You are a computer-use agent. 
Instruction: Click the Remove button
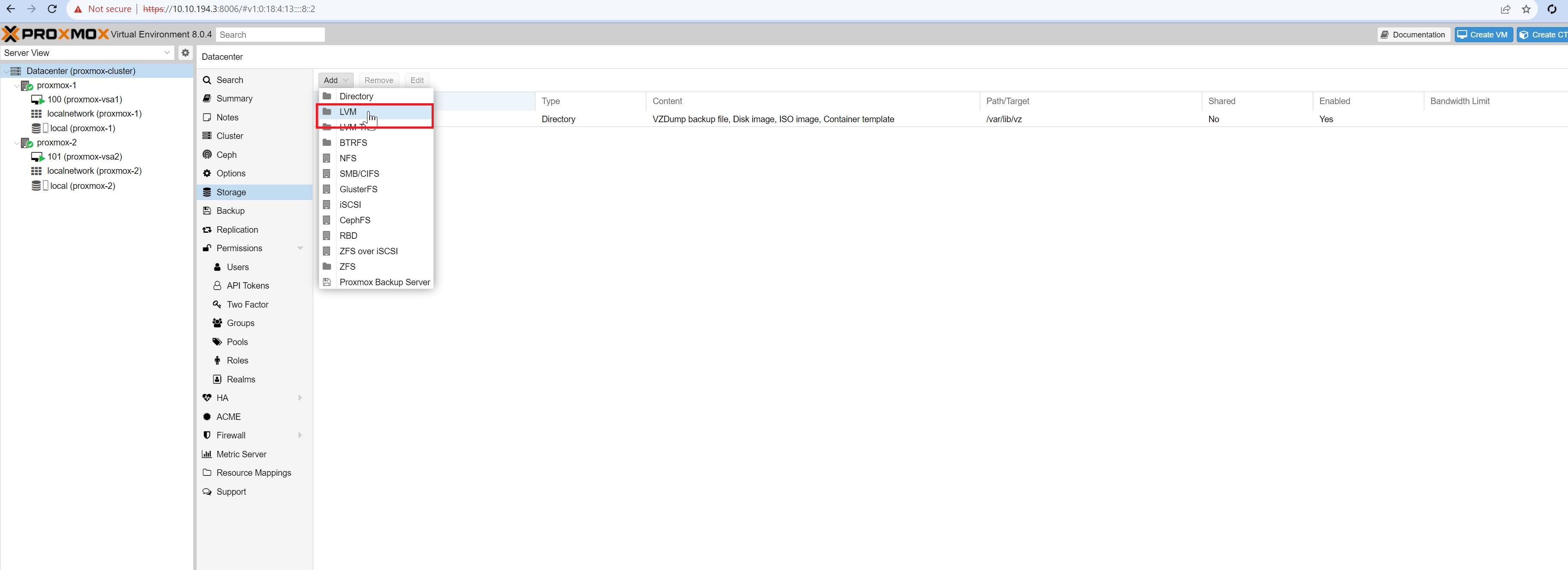[379, 80]
